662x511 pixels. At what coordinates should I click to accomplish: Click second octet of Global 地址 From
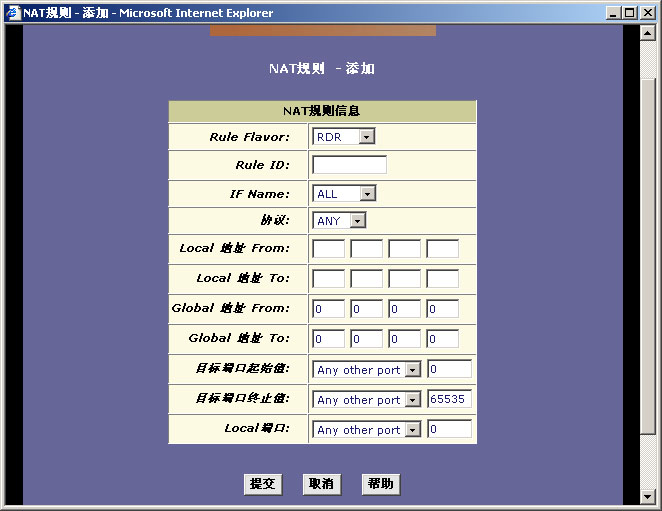coord(366,309)
